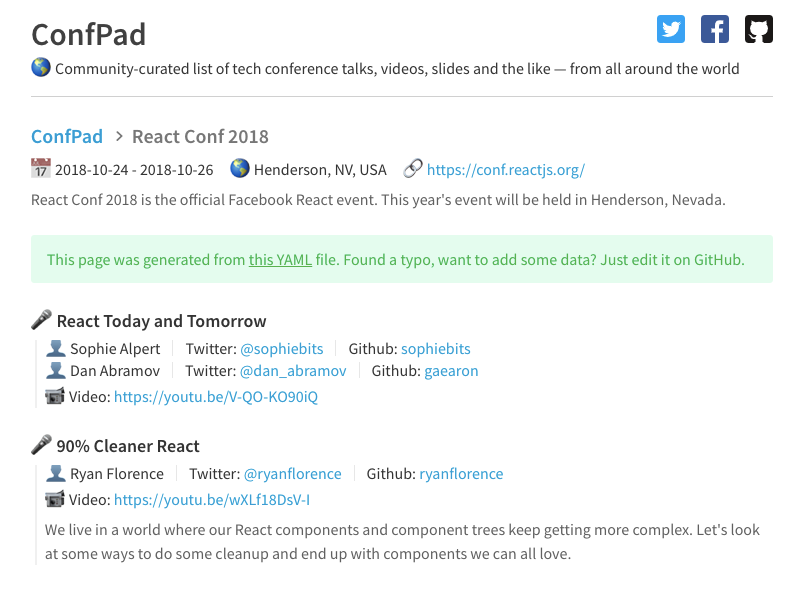Click the chain link icon before the conference URL

[x=412, y=168]
